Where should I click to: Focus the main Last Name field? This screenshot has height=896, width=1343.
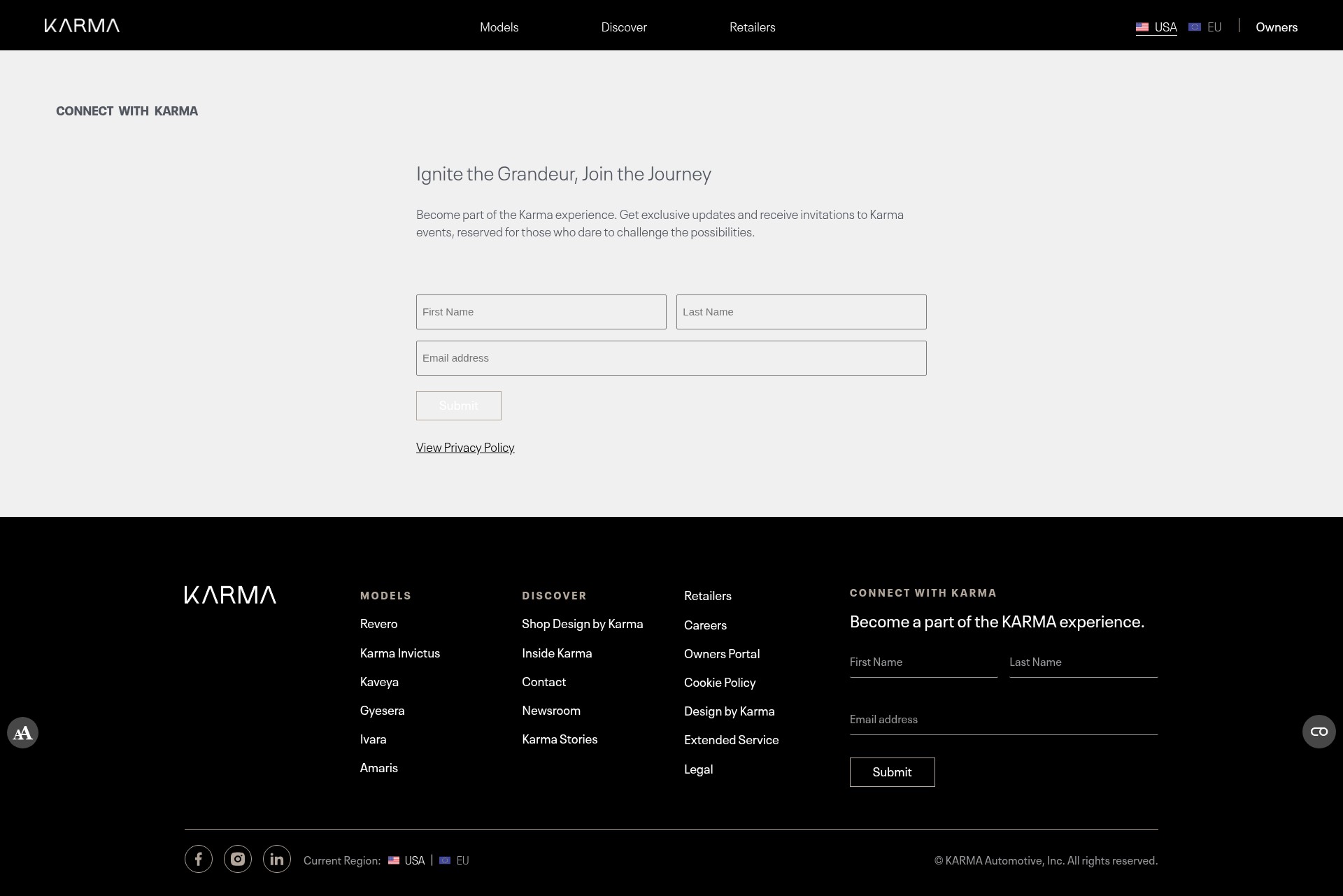[x=802, y=312]
